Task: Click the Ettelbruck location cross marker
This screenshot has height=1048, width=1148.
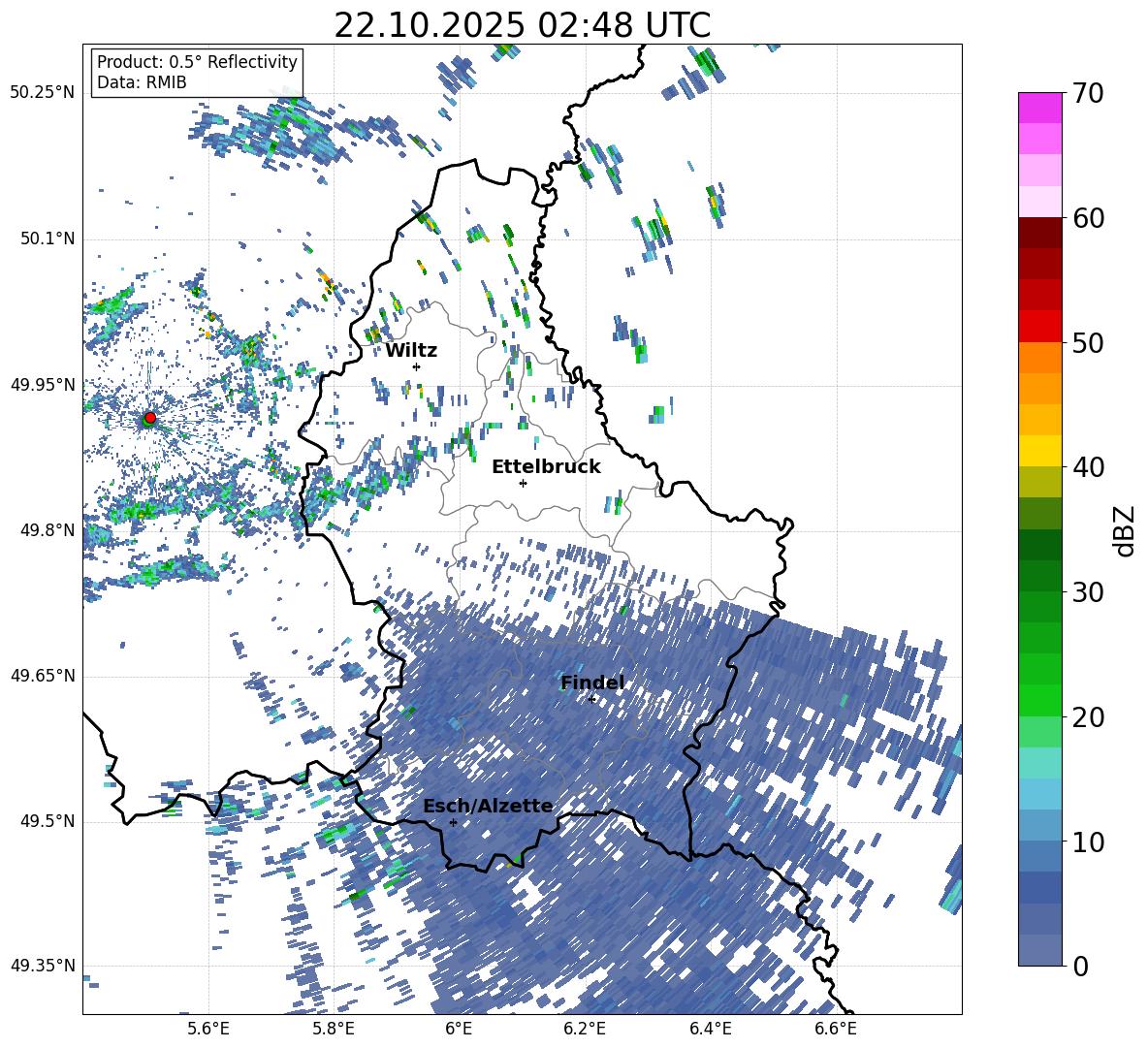Action: tap(523, 483)
